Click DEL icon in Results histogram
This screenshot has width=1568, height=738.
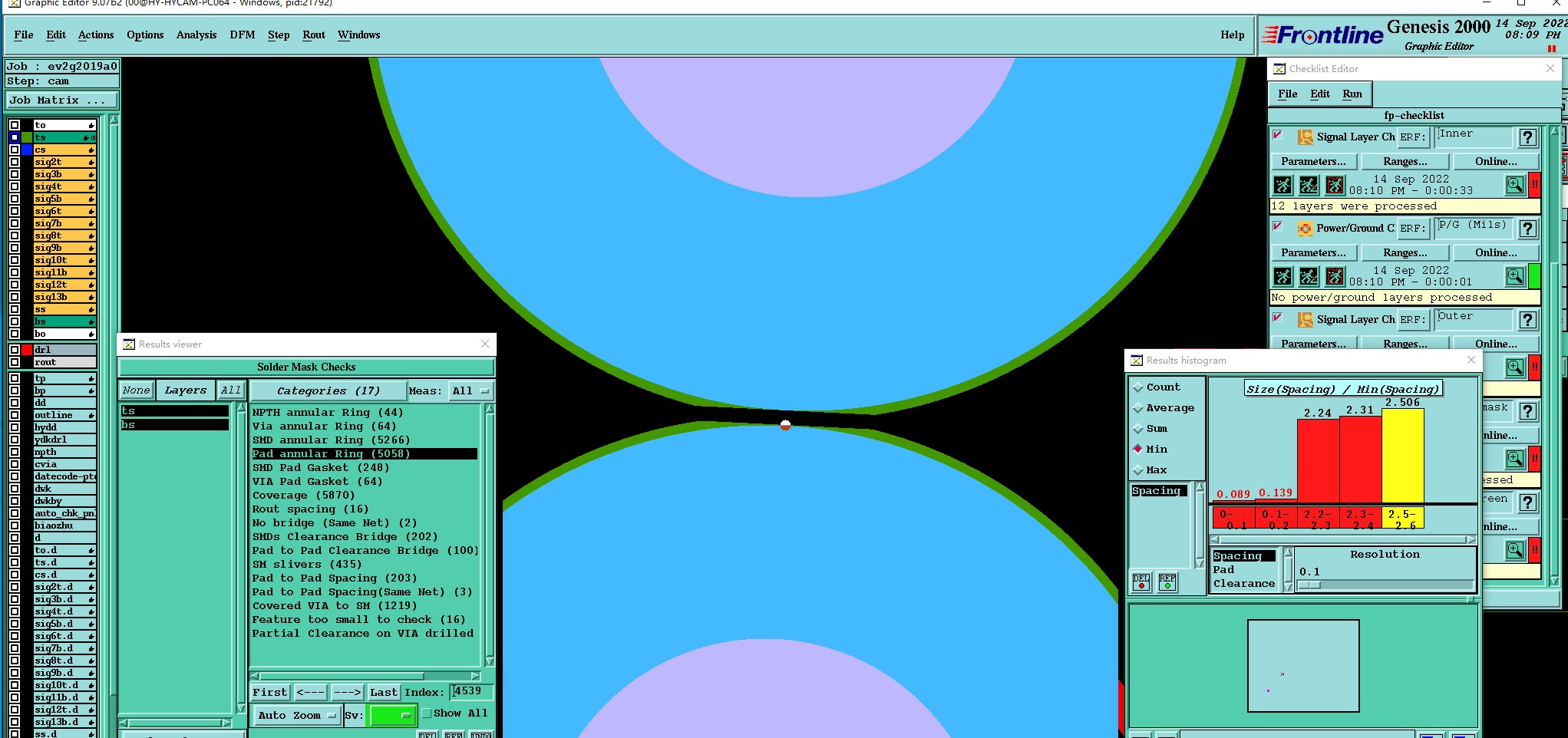1141,582
